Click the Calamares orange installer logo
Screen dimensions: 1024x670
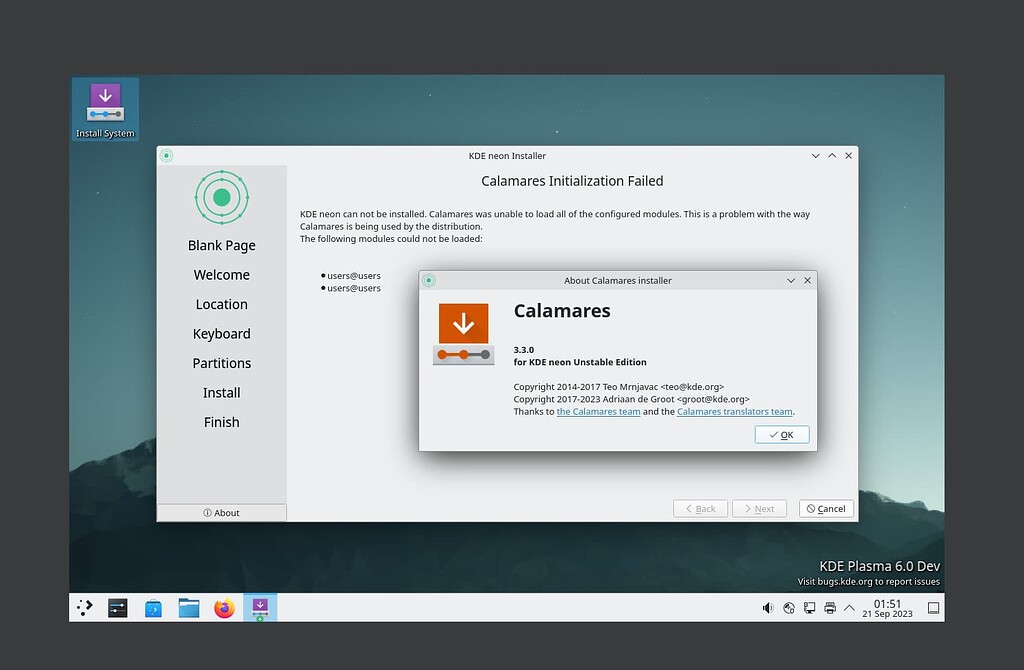(x=464, y=334)
